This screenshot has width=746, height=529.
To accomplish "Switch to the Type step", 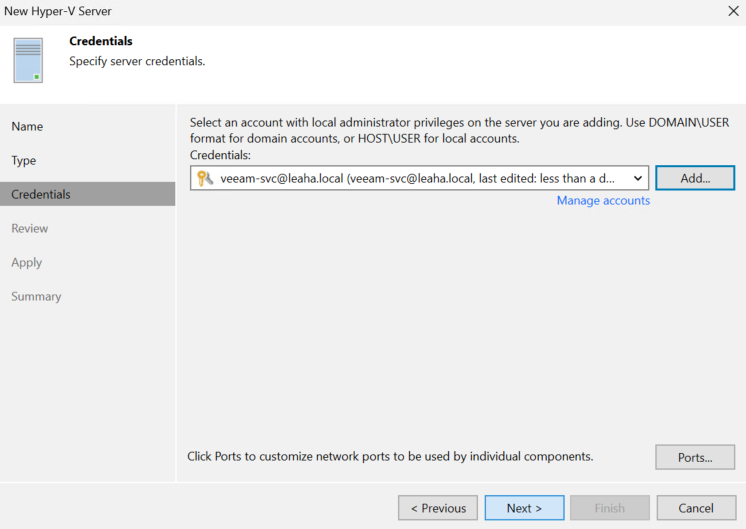I will (24, 161).
